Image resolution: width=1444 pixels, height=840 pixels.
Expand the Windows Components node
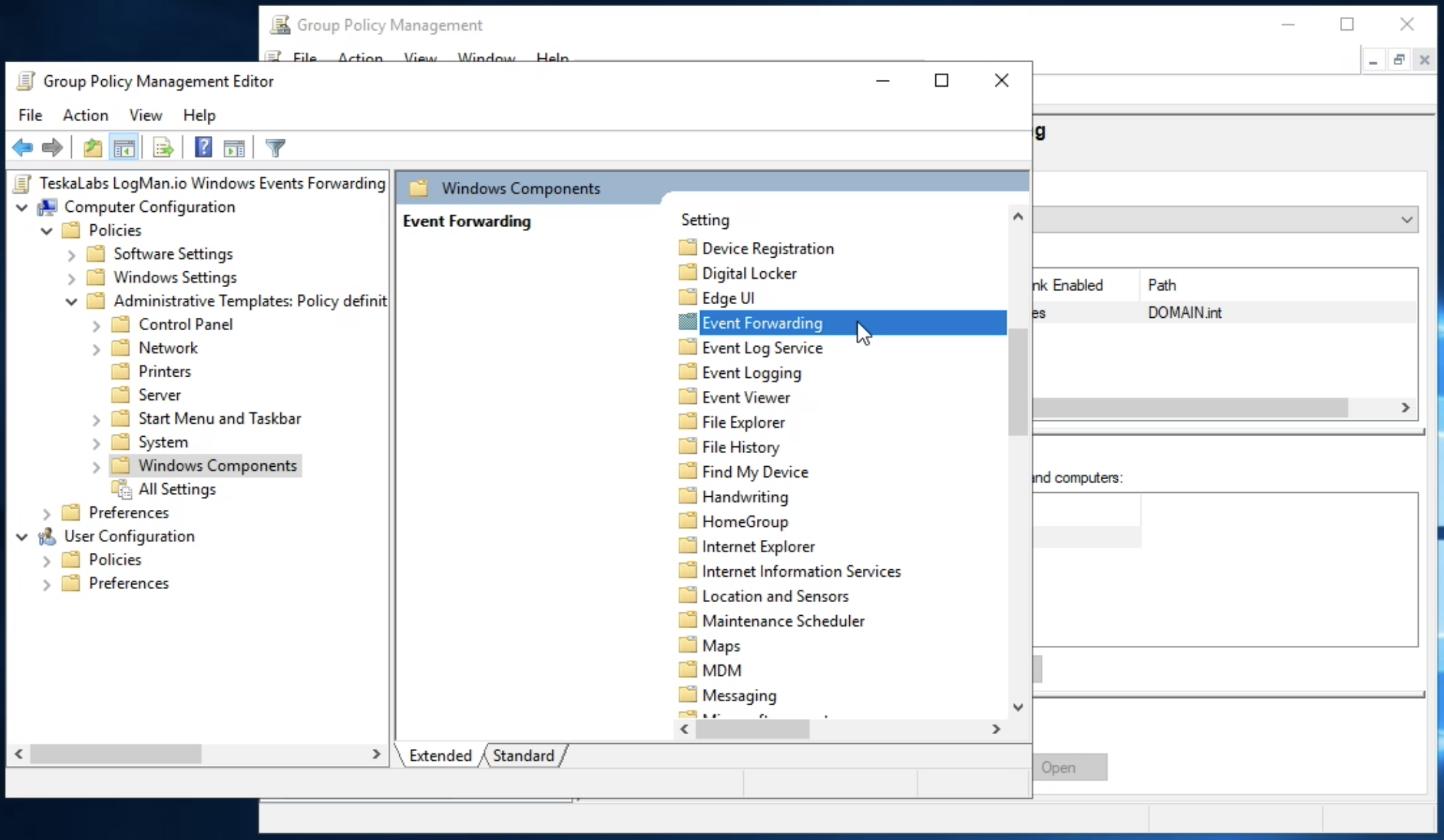click(96, 467)
